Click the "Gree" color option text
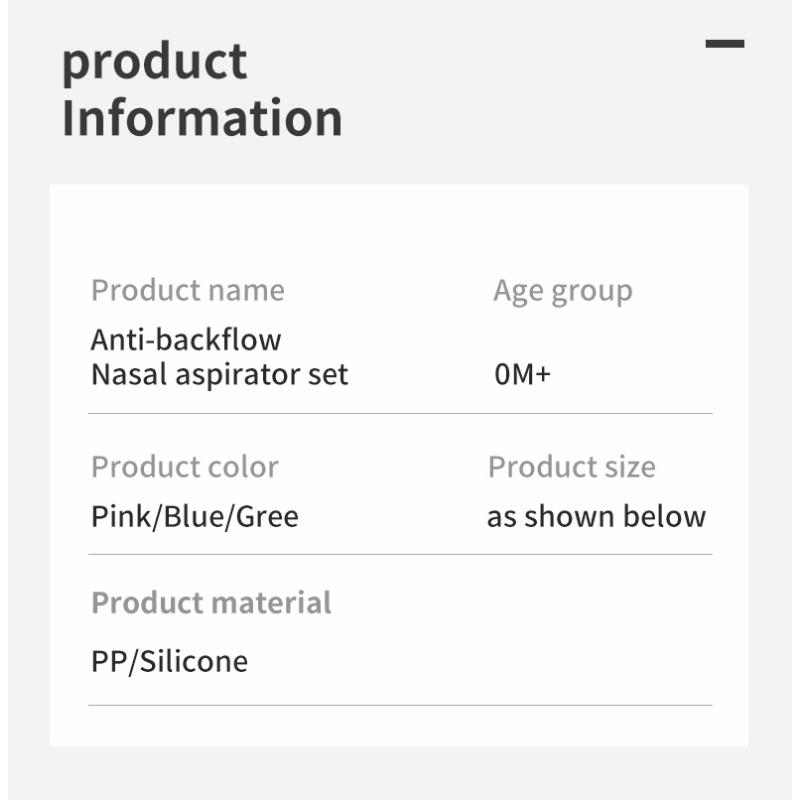The height and width of the screenshot is (800, 800). 267,517
